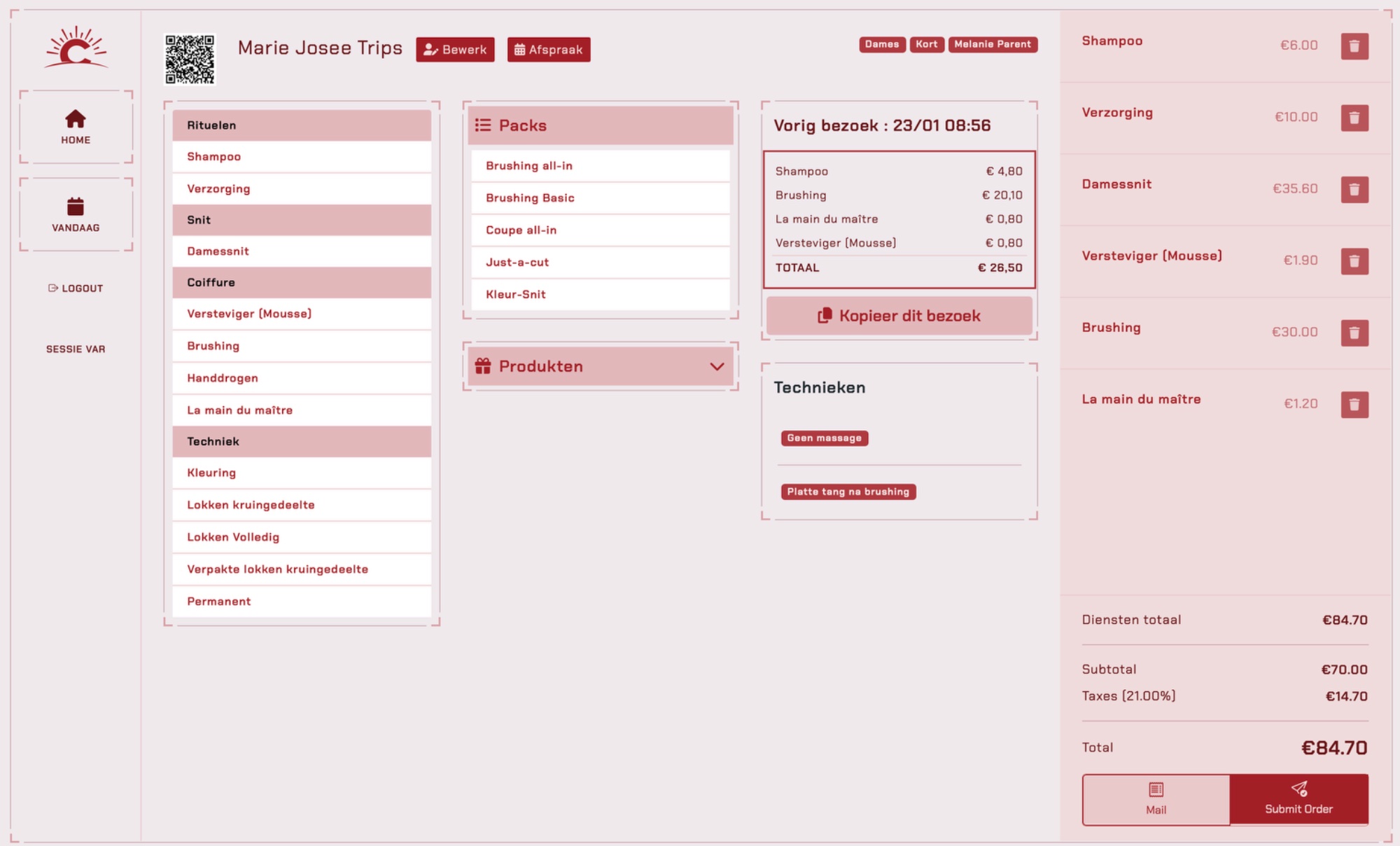Go to Home via house icon
Viewport: 1400px width, 846px height.
coord(76,119)
